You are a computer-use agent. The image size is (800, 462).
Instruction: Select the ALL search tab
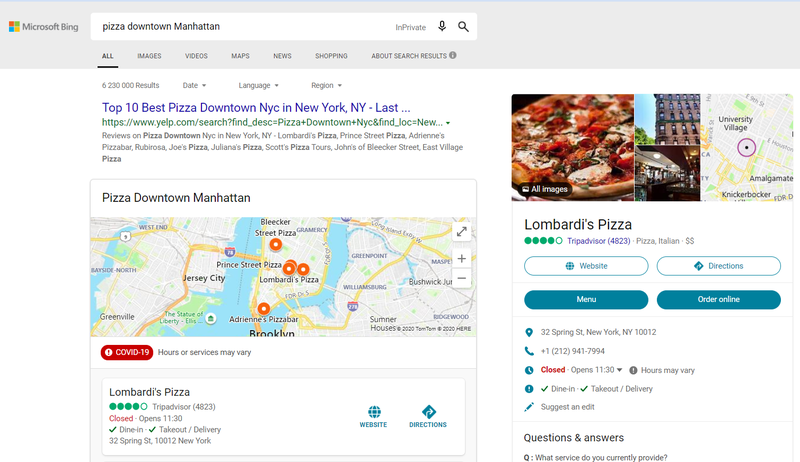(108, 56)
